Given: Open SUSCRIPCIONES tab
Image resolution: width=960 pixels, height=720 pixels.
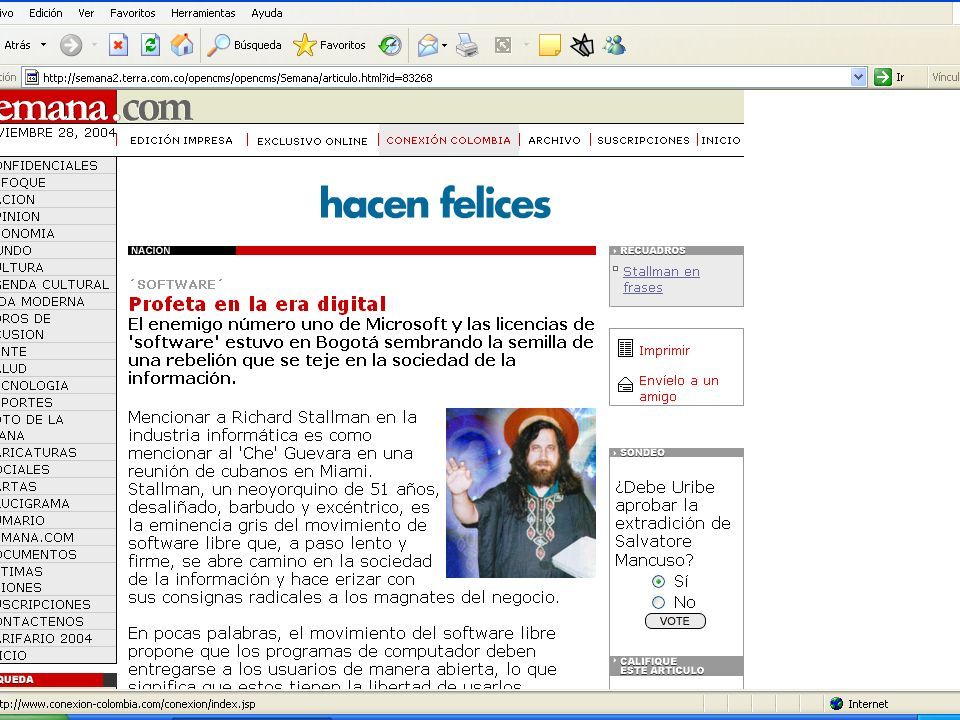Looking at the screenshot, I should click(643, 140).
